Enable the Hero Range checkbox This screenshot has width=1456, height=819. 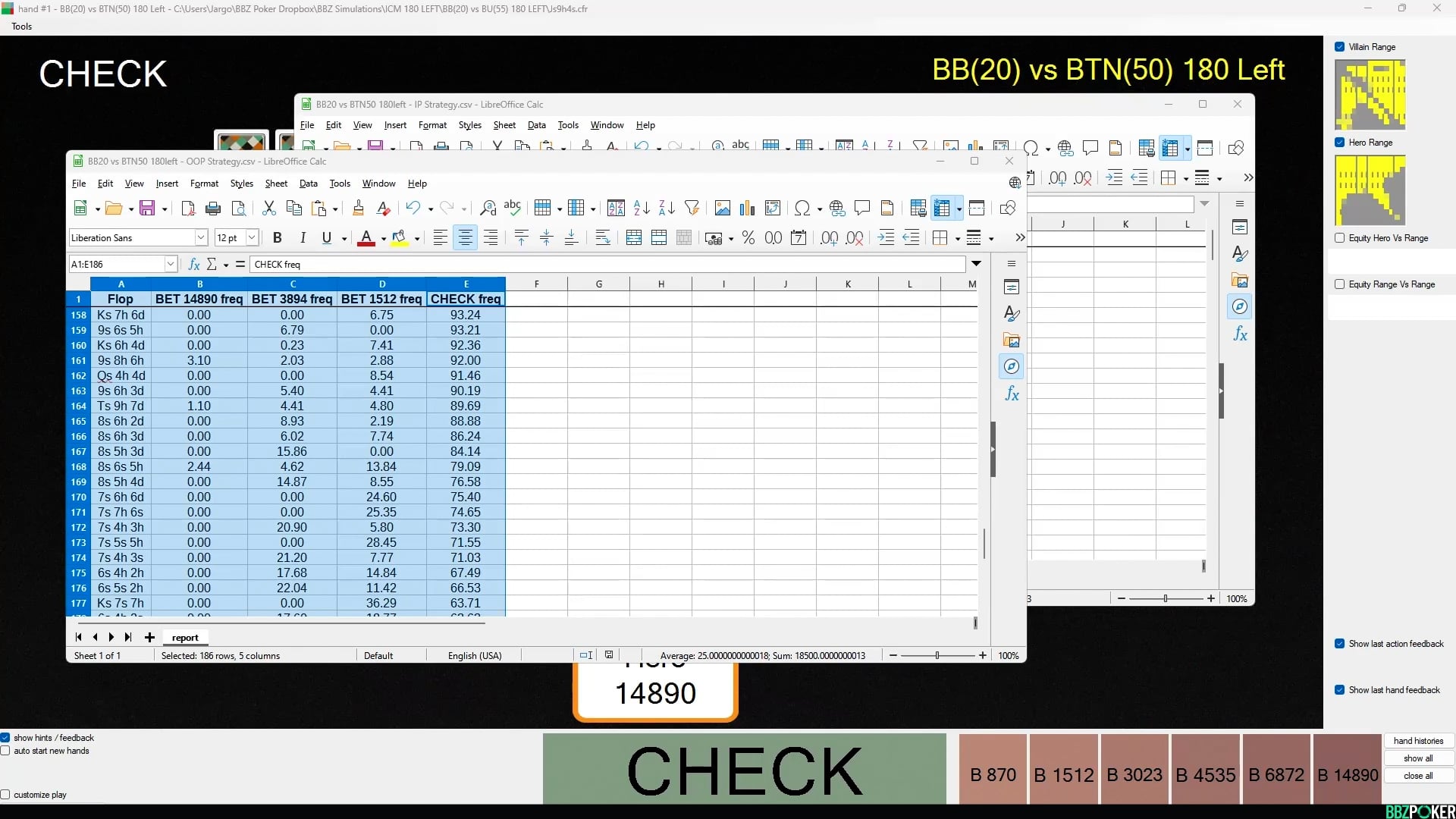click(1341, 143)
